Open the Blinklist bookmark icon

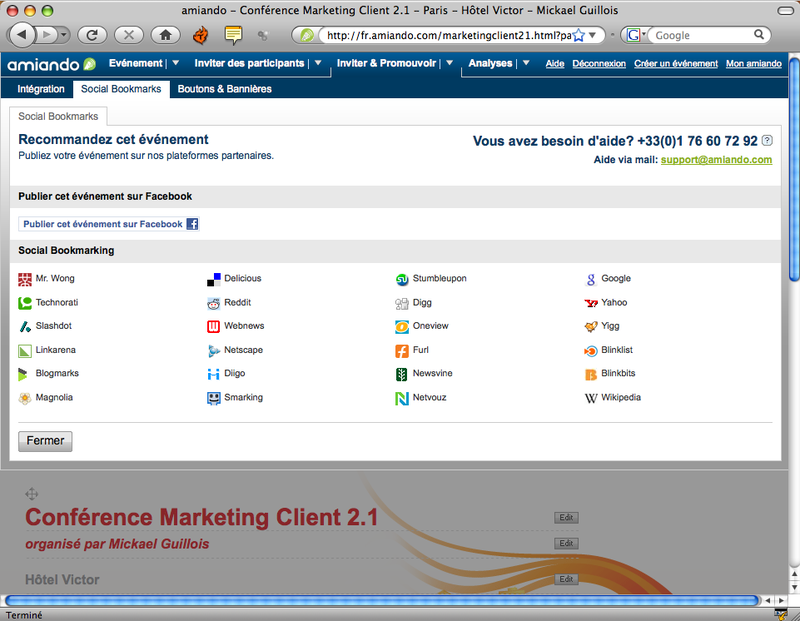pos(591,351)
